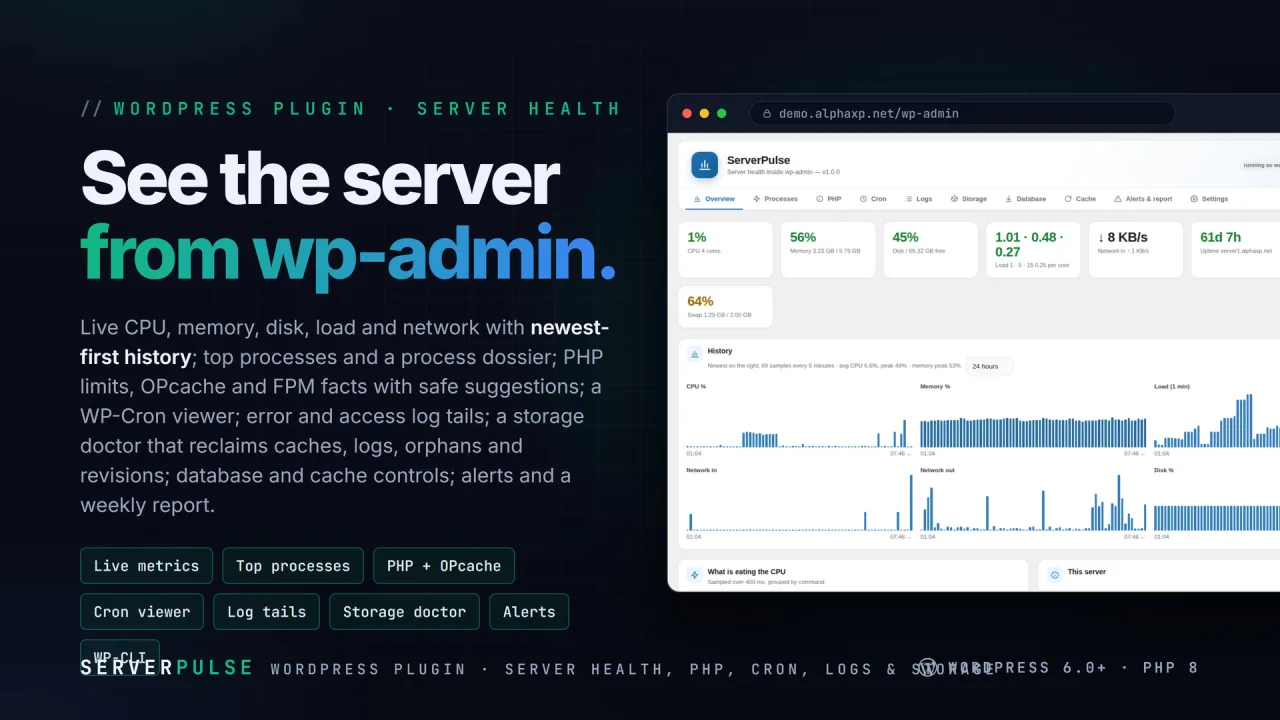Viewport: 1280px width, 720px height.
Task: Click the 56% Memory metric card
Action: (828, 250)
